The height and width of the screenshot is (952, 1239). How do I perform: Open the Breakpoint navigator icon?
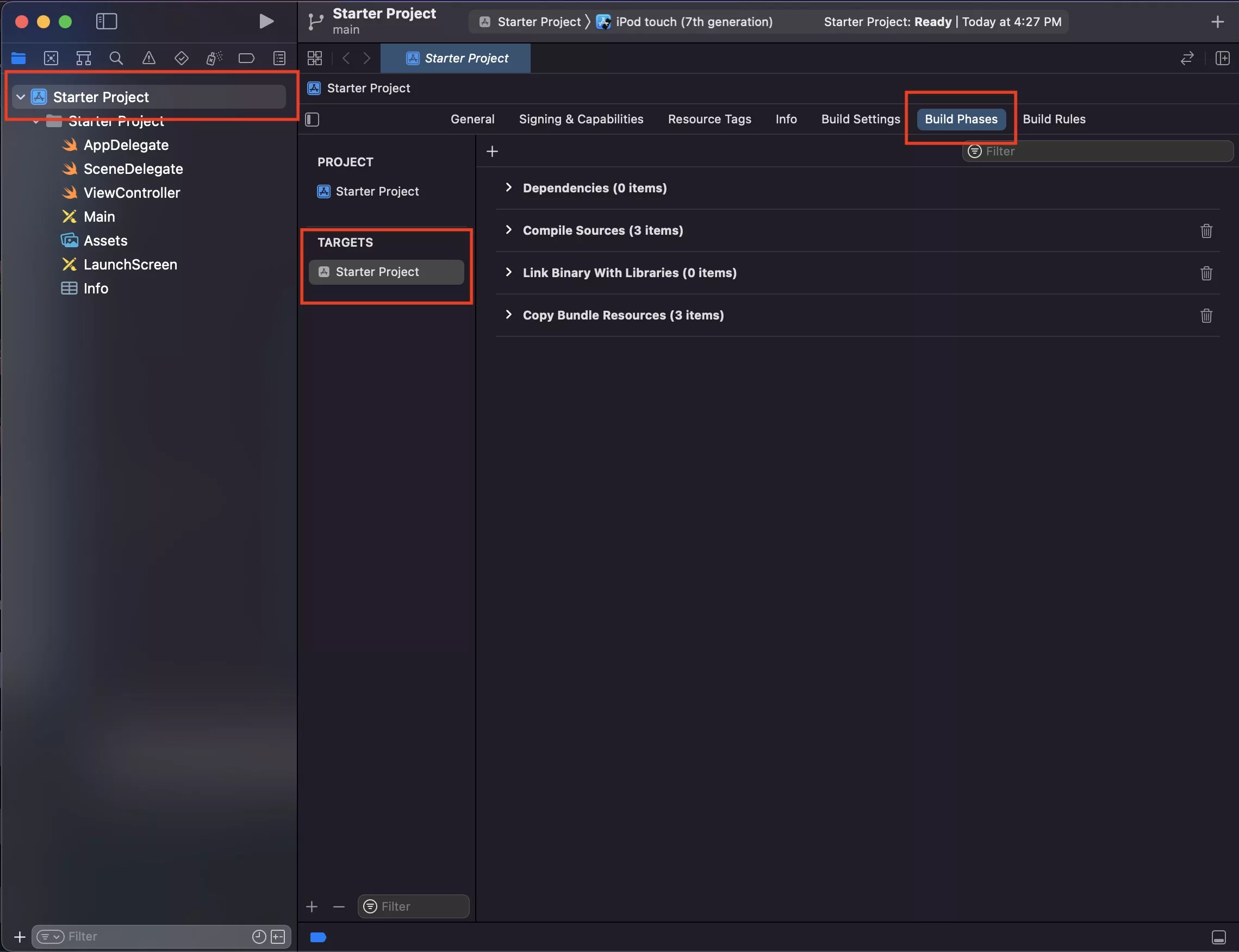pos(246,58)
